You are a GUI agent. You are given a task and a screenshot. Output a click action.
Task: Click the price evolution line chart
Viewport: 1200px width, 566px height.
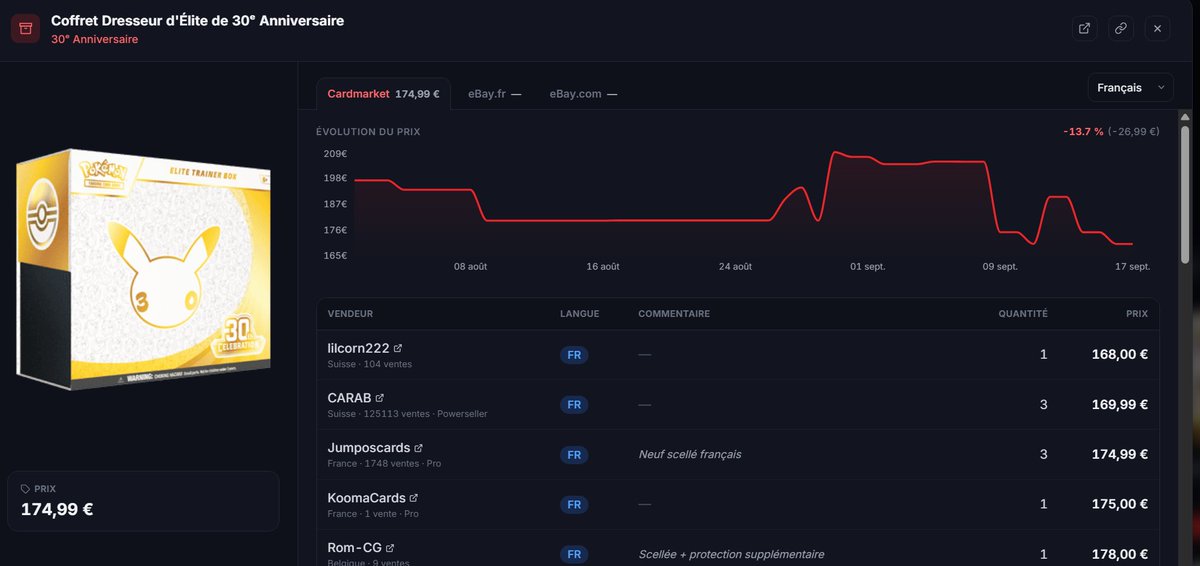pos(744,205)
